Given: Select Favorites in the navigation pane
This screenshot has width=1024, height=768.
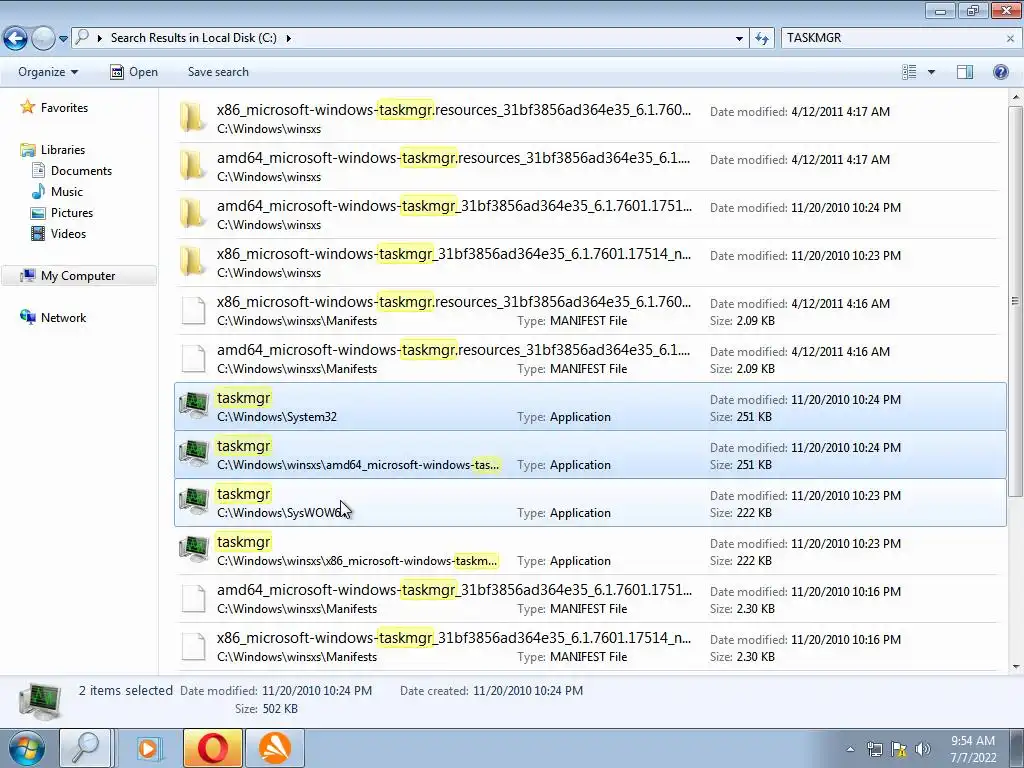Looking at the screenshot, I should pos(64,108).
